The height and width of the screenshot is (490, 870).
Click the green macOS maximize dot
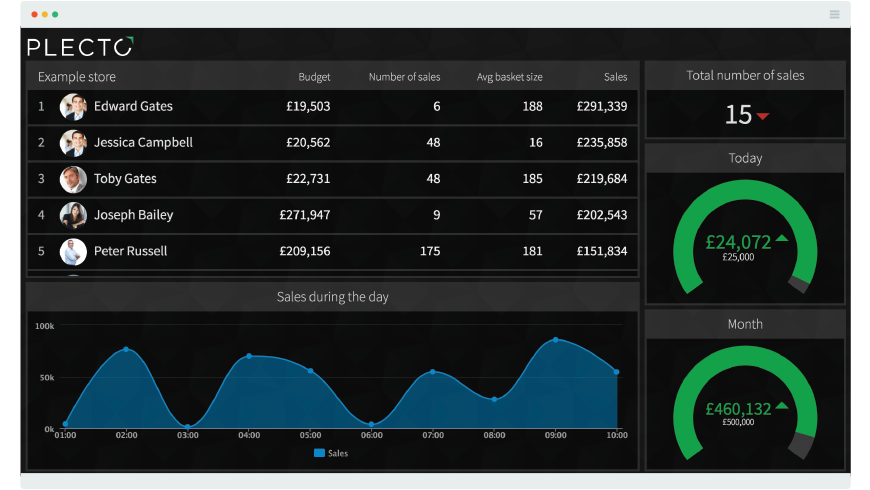(x=55, y=14)
